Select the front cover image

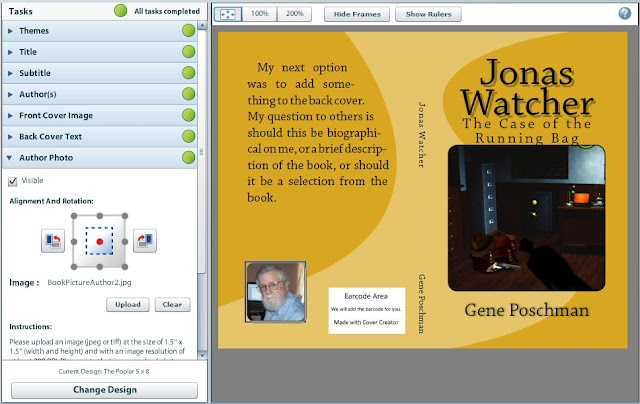(527, 218)
